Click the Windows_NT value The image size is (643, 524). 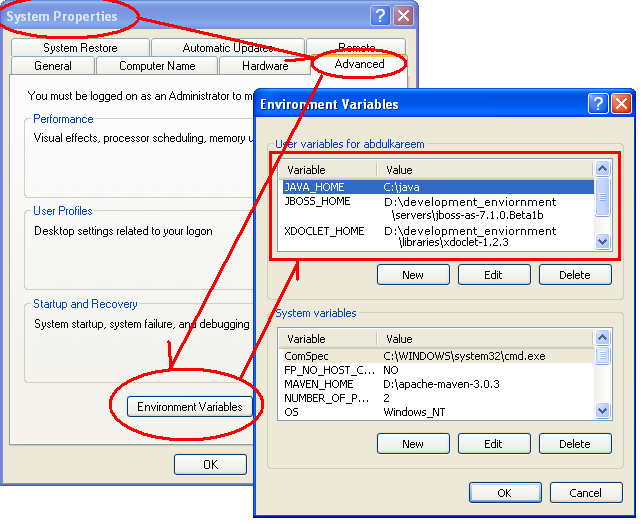(414, 412)
